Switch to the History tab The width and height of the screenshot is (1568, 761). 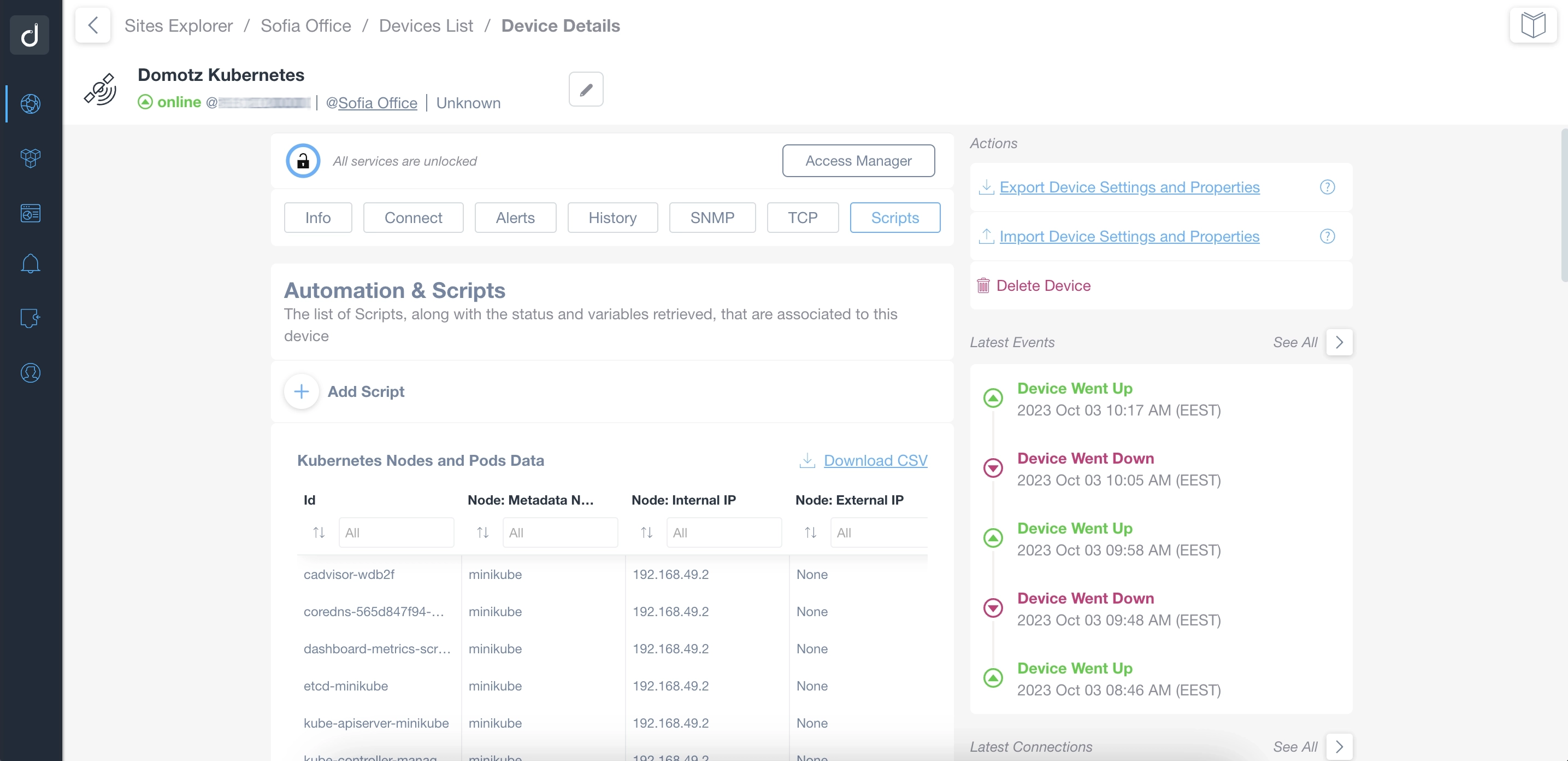(612, 218)
